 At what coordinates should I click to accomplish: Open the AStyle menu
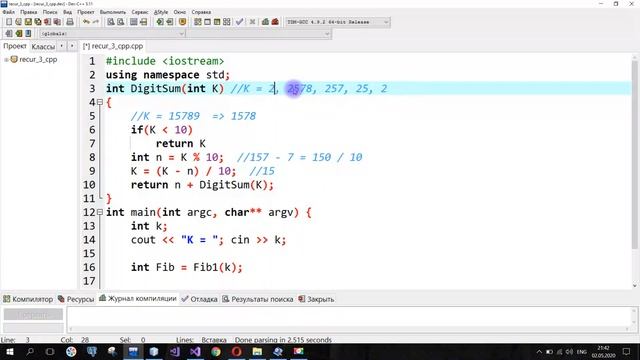point(161,12)
